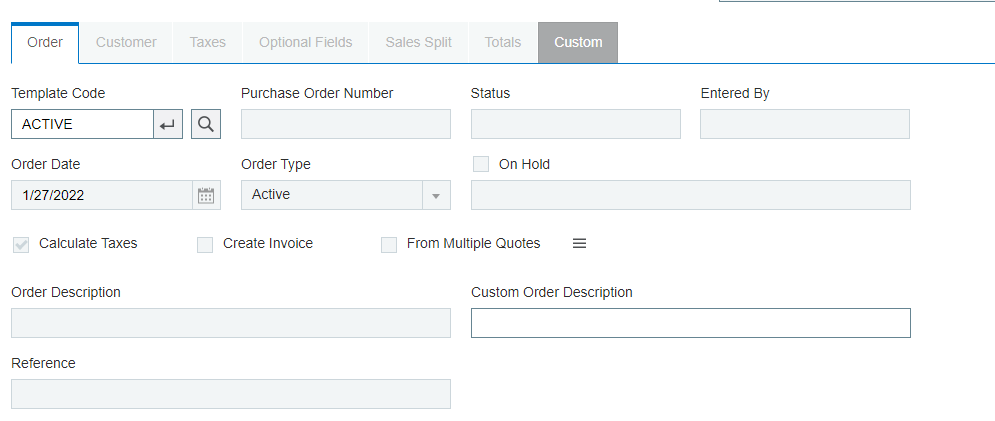Check the From Multiple Quotes box
The height and width of the screenshot is (421, 995).
point(389,244)
